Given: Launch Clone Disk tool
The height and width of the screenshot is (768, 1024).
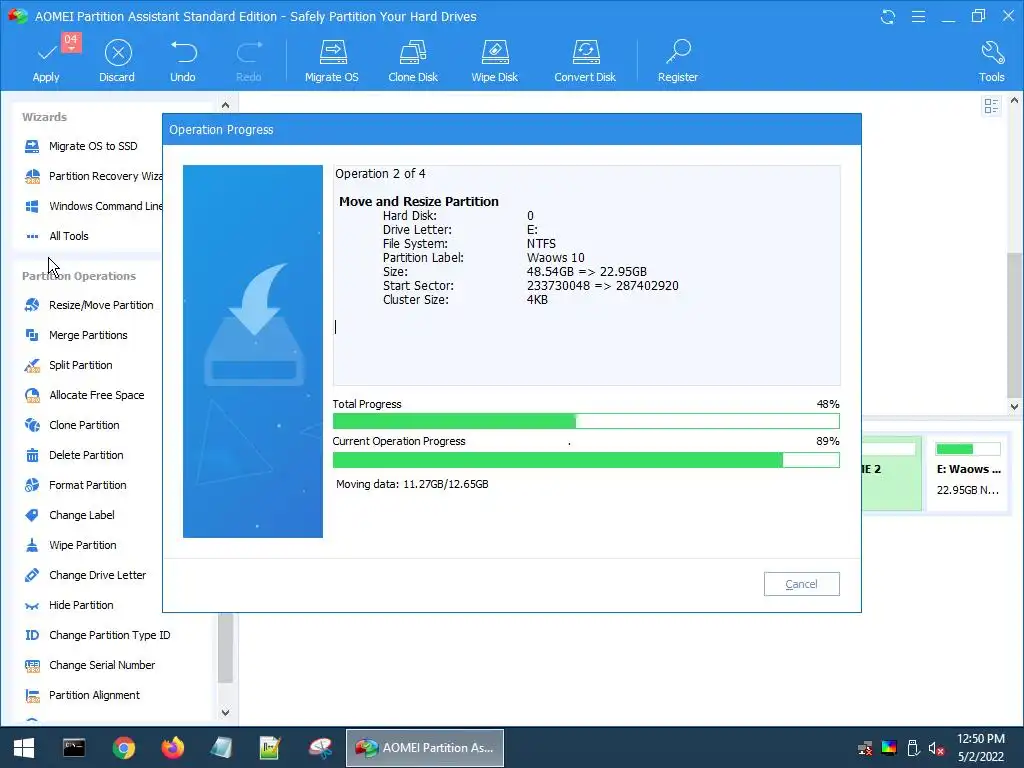Looking at the screenshot, I should click(413, 61).
